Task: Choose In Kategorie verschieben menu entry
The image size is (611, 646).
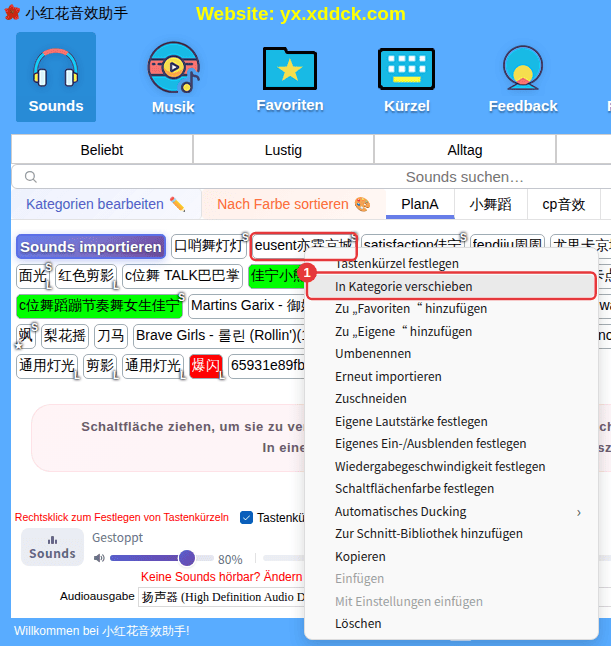Action: point(451,286)
